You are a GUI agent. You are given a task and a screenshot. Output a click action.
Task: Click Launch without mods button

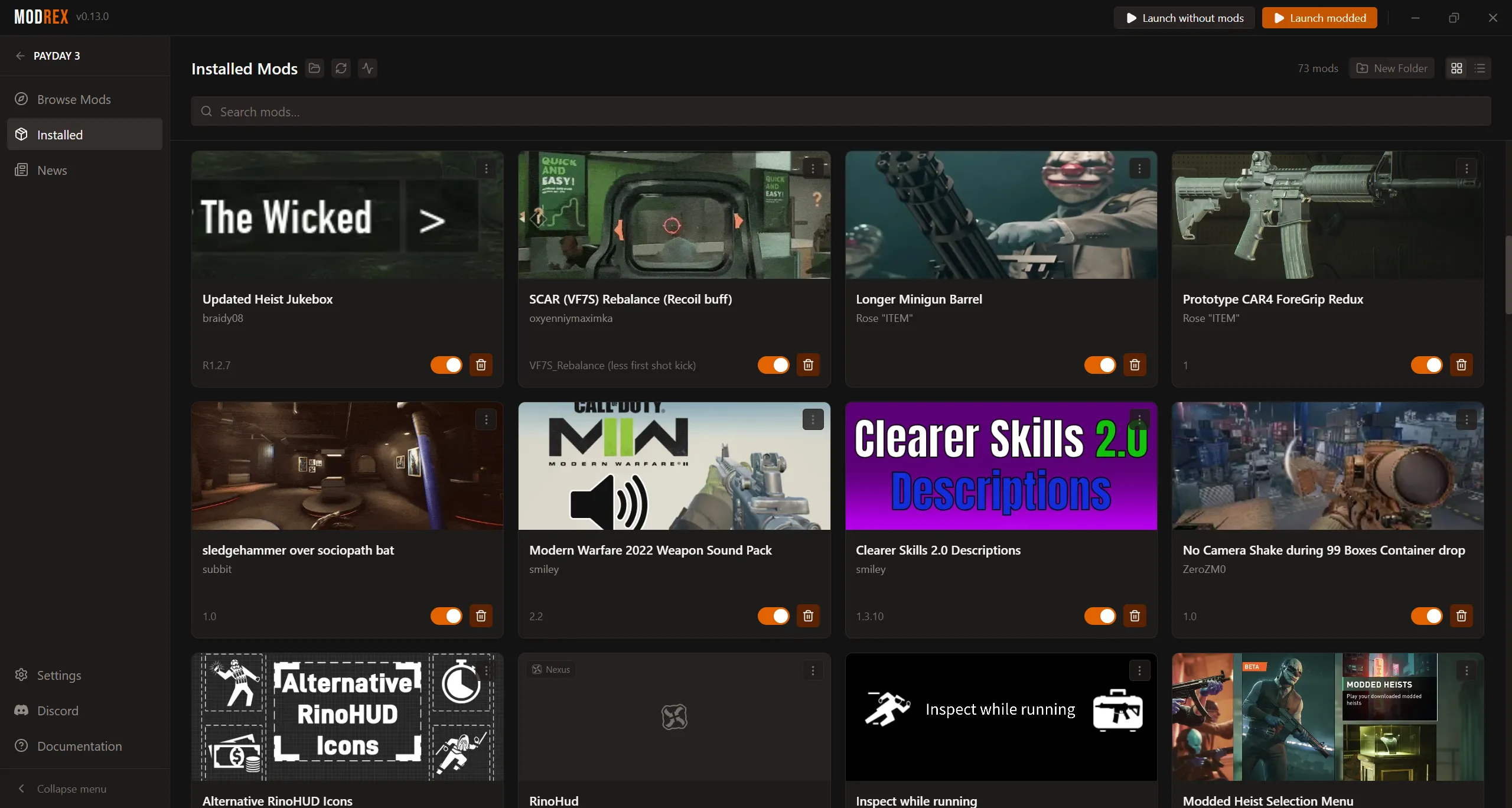click(x=1184, y=18)
